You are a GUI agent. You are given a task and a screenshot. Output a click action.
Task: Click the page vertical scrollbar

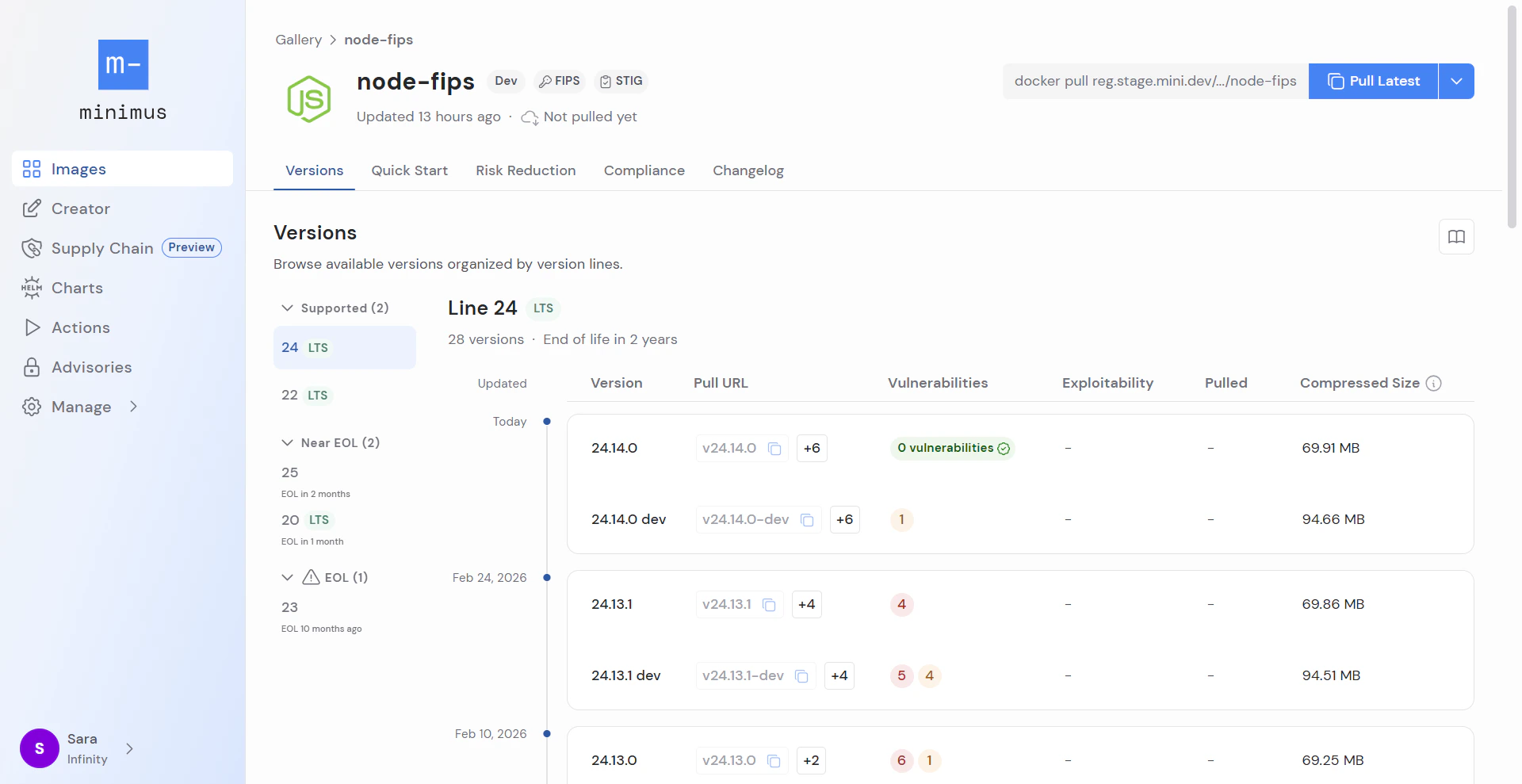1512,117
